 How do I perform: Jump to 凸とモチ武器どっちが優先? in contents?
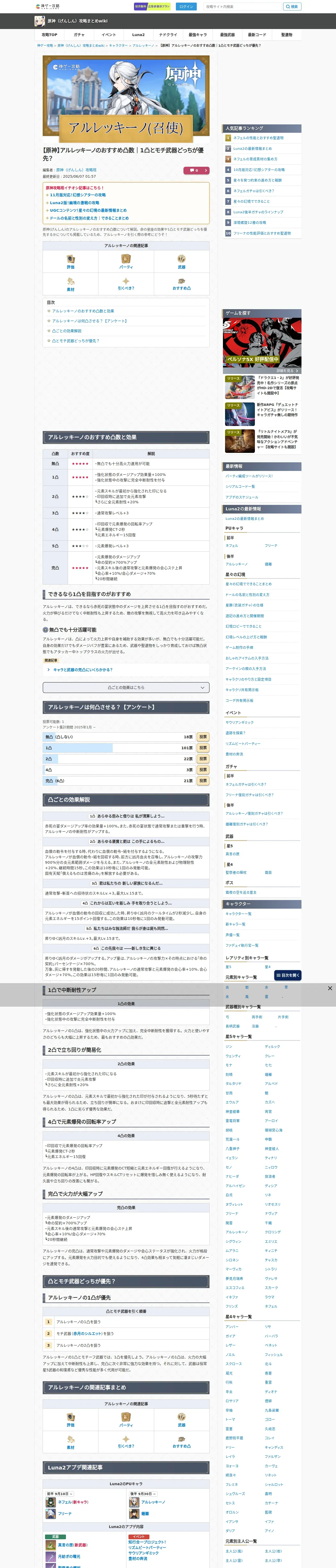point(76,341)
